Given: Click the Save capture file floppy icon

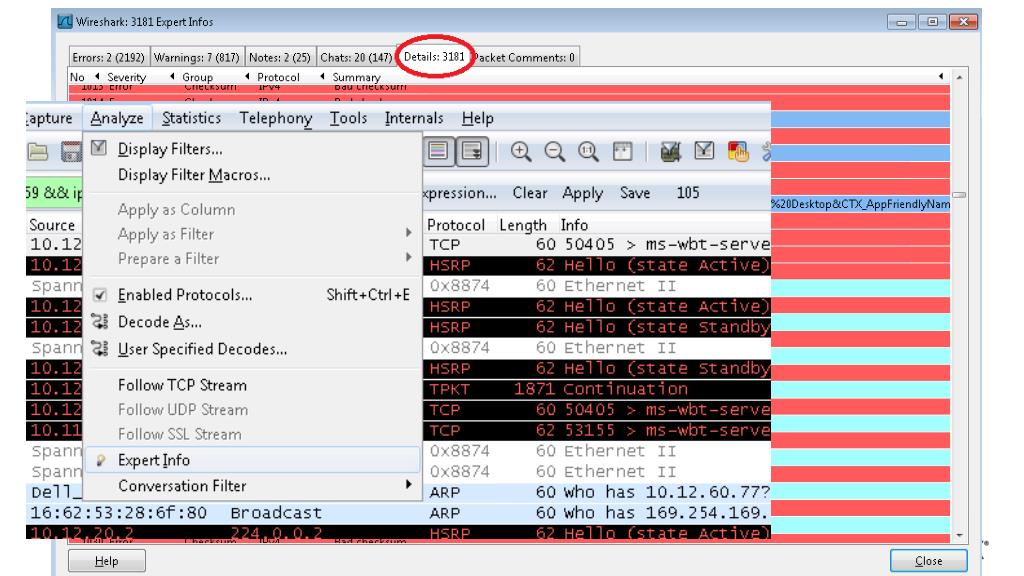Looking at the screenshot, I should pyautogui.click(x=71, y=152).
